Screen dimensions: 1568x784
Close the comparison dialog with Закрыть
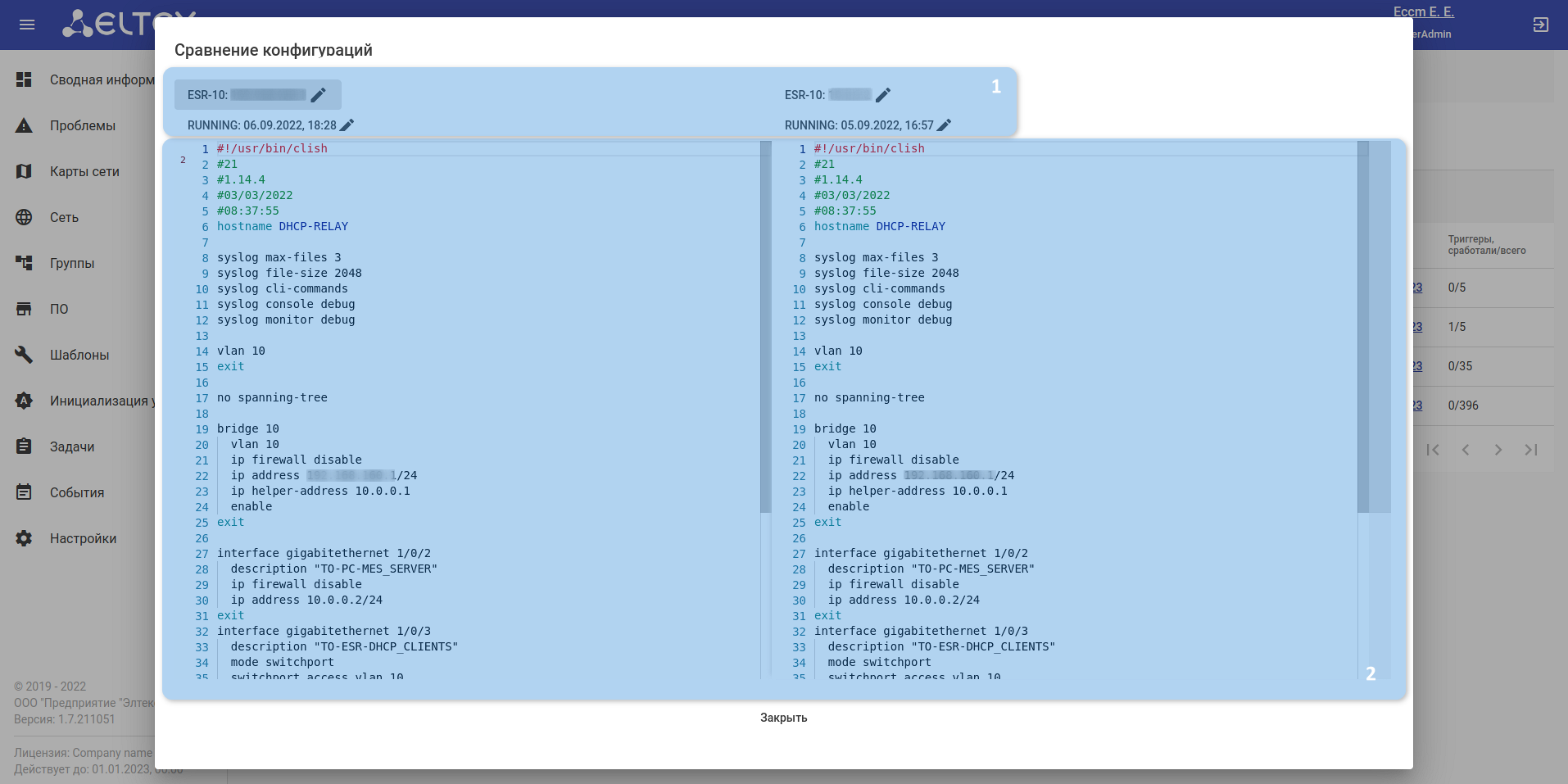pyautogui.click(x=784, y=718)
